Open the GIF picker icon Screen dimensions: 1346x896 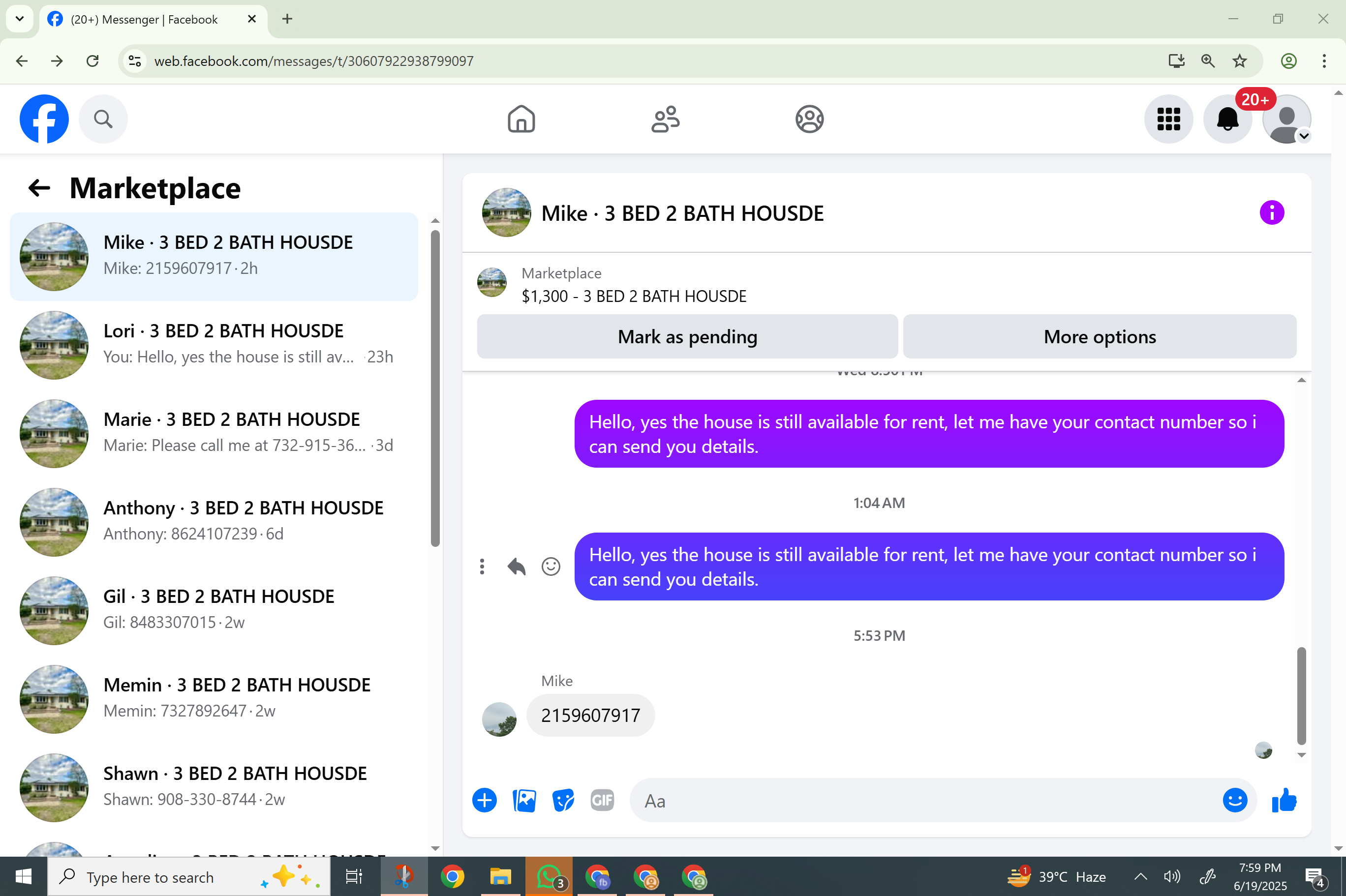click(602, 800)
